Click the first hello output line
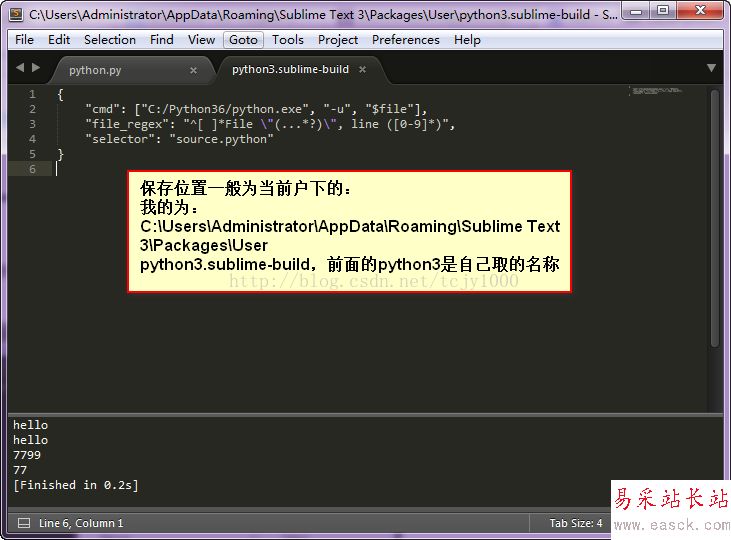The height and width of the screenshot is (540, 731). tap(31, 425)
